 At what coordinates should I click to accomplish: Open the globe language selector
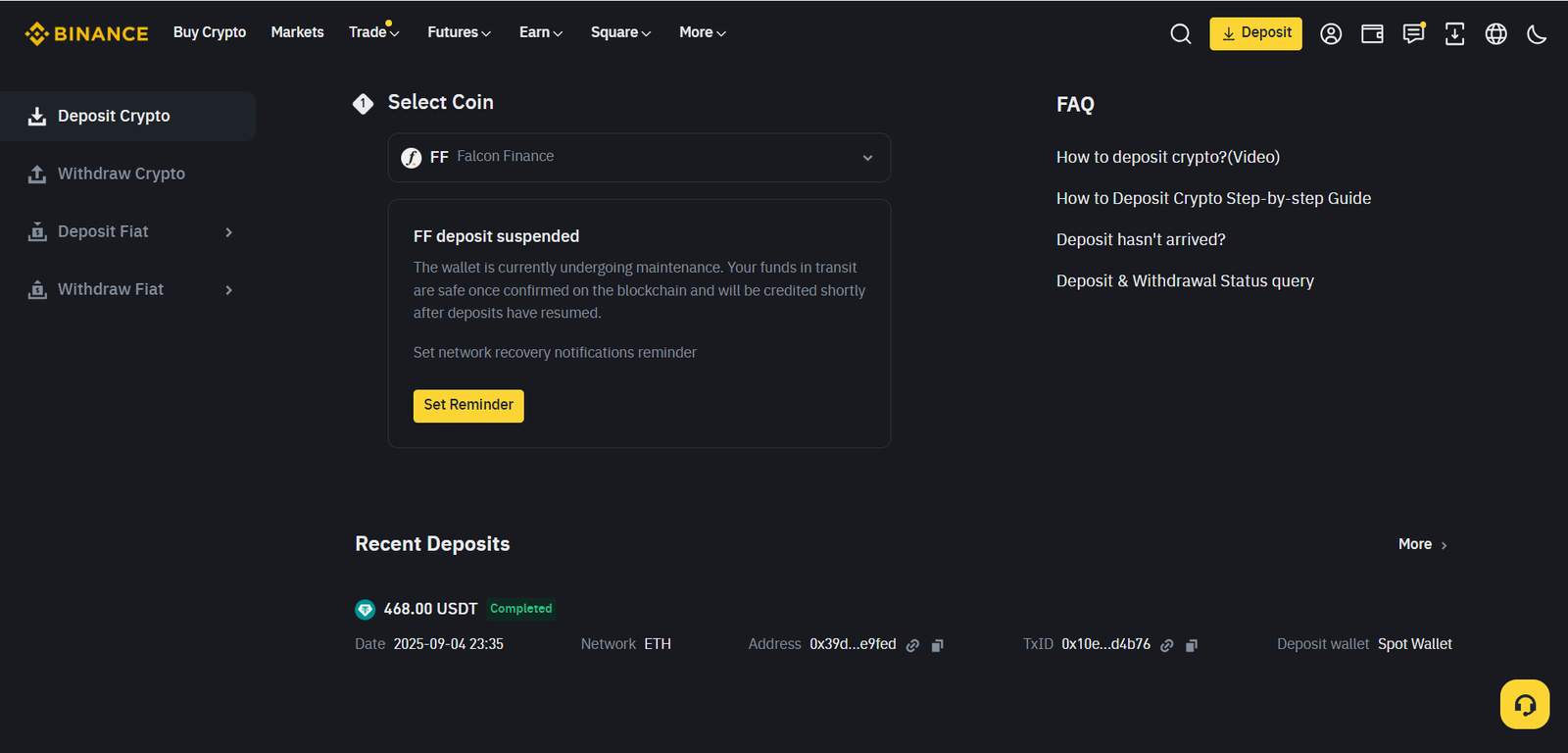point(1495,34)
